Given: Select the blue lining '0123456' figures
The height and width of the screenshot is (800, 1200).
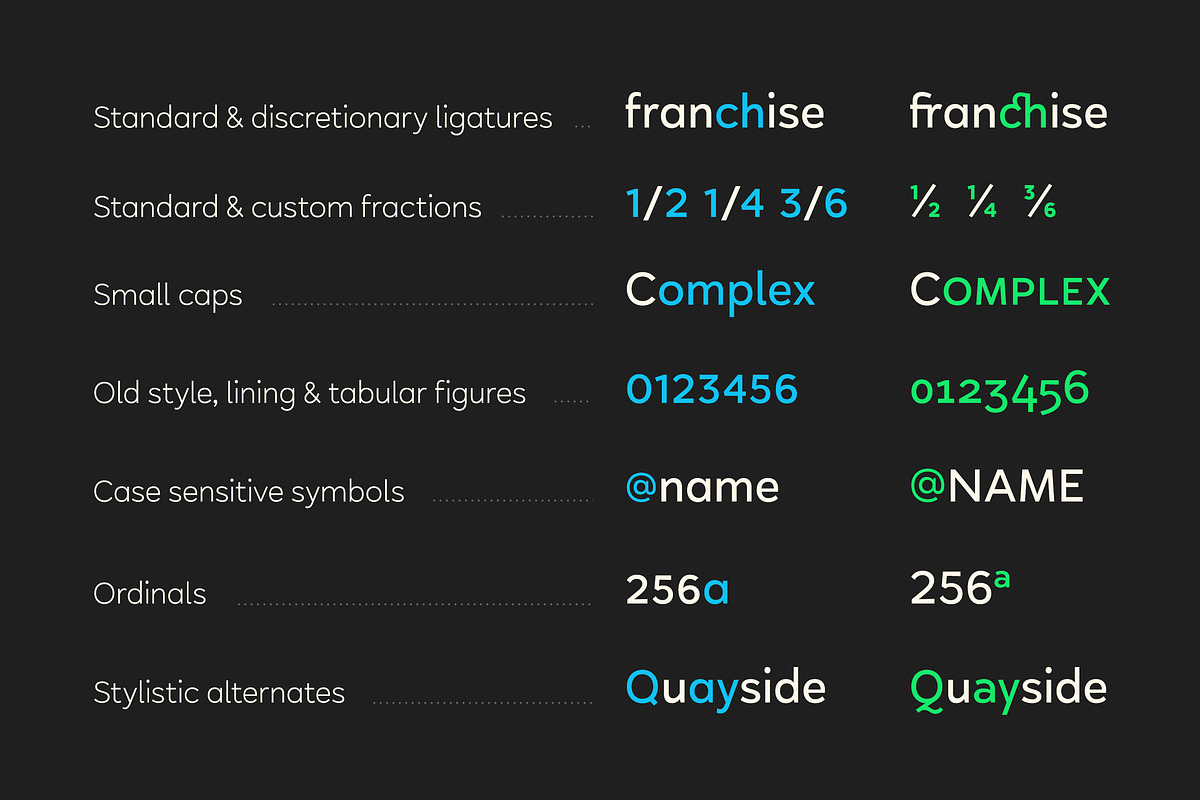Looking at the screenshot, I should point(712,389).
